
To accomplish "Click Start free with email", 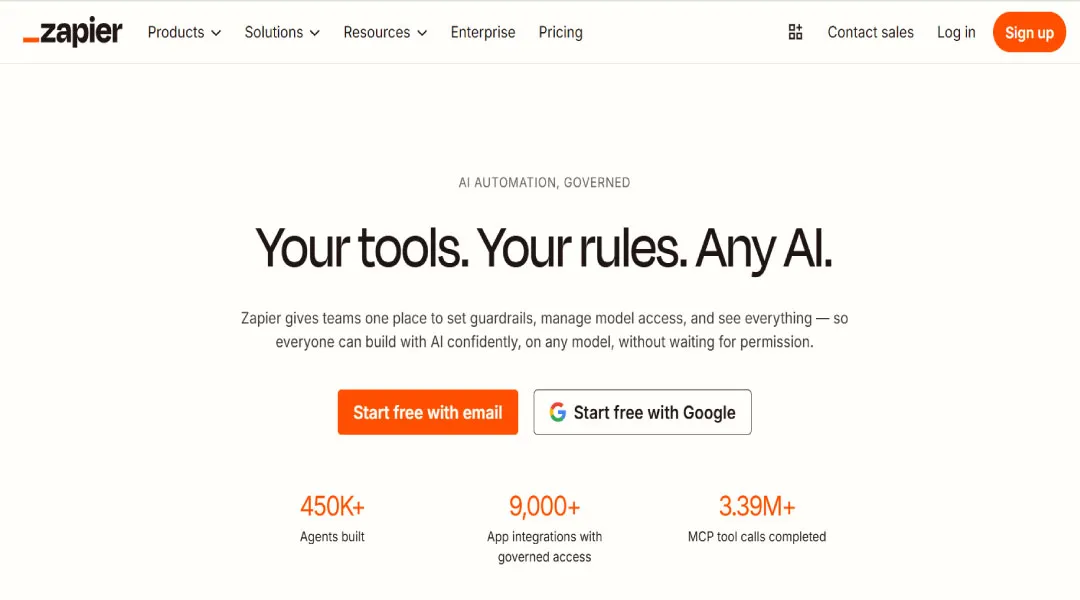I will tap(428, 411).
